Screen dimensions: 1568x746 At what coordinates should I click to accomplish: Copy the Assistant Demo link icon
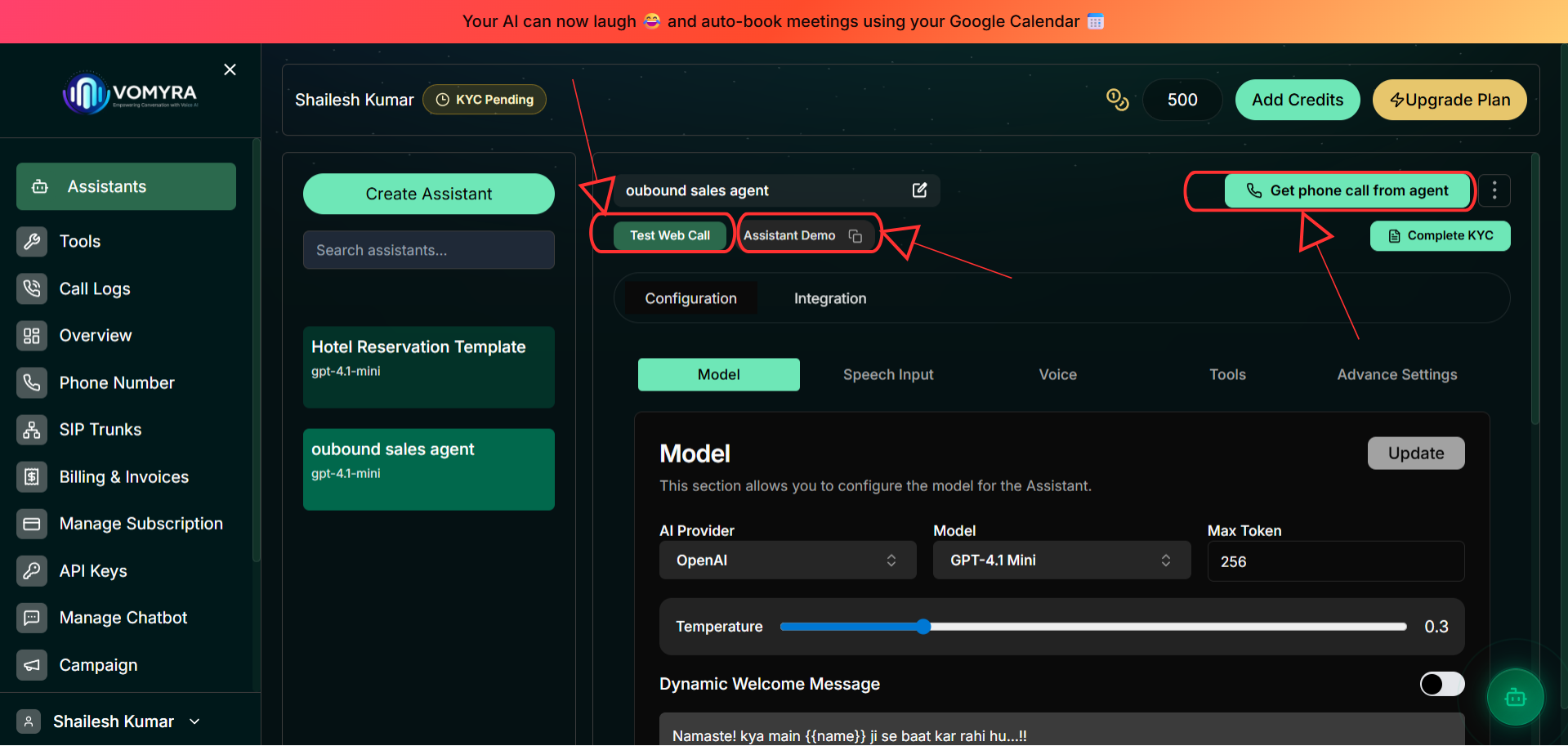(855, 236)
